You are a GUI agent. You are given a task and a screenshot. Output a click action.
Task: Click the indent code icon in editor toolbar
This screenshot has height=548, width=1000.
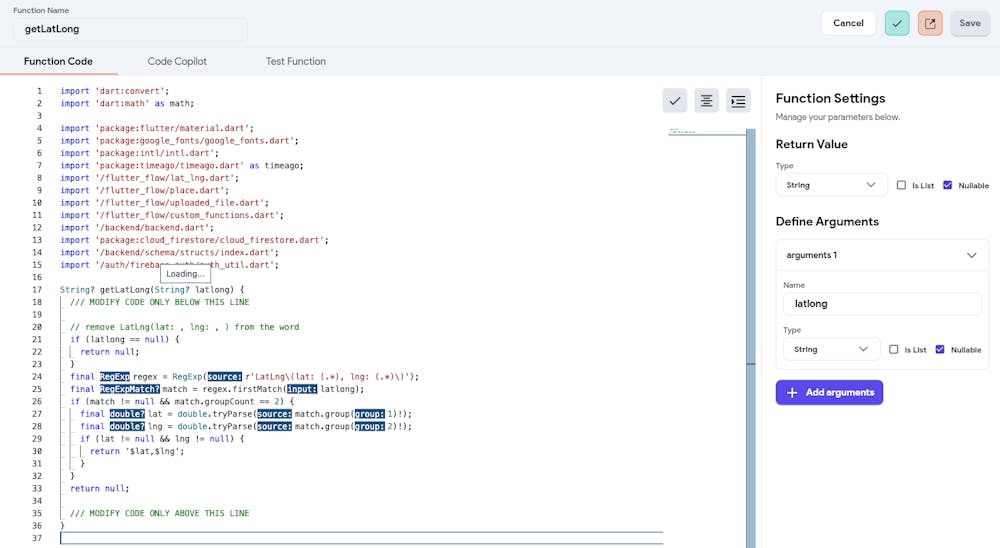click(x=738, y=101)
